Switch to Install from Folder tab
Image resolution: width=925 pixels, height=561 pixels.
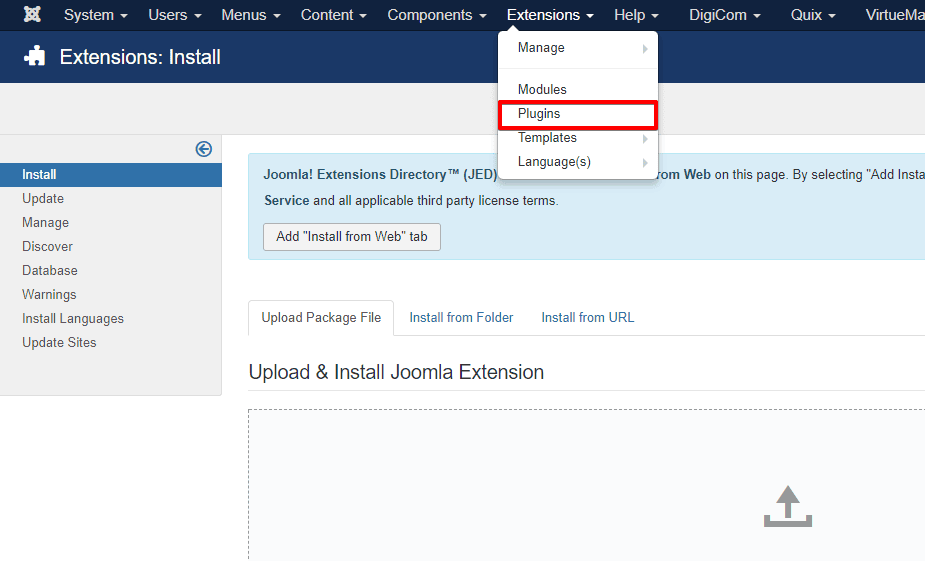461,317
